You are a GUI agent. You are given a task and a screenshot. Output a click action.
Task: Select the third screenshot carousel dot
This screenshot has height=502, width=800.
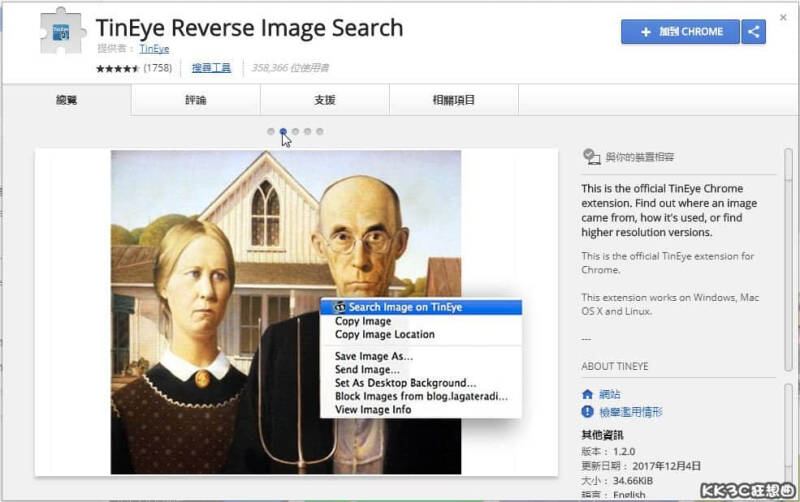coord(295,132)
